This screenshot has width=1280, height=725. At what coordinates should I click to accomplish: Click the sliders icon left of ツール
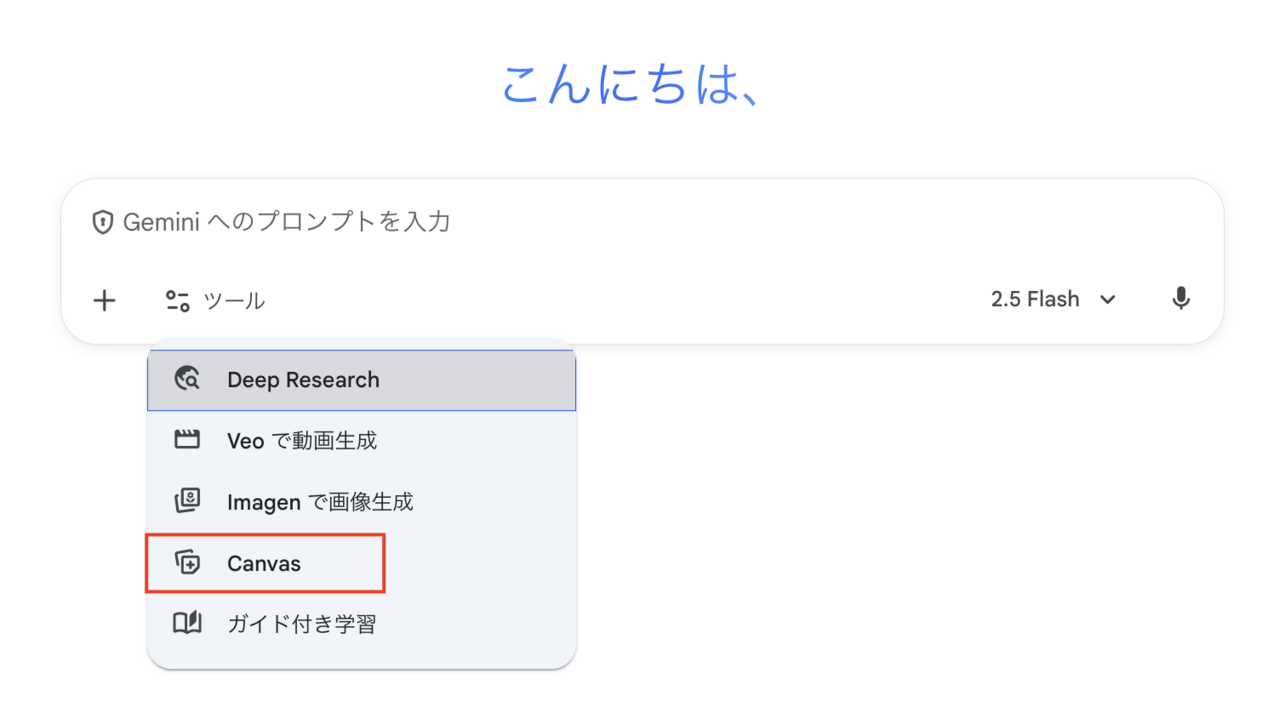[x=178, y=300]
